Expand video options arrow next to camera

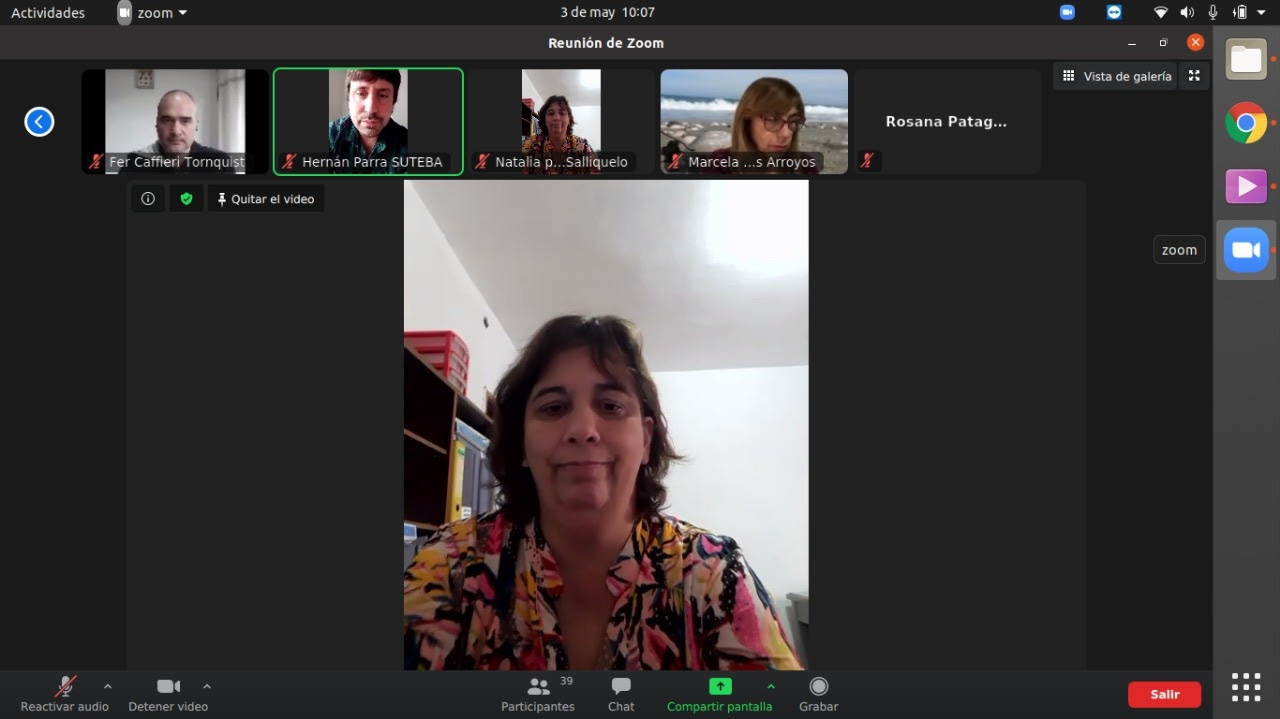(x=207, y=686)
